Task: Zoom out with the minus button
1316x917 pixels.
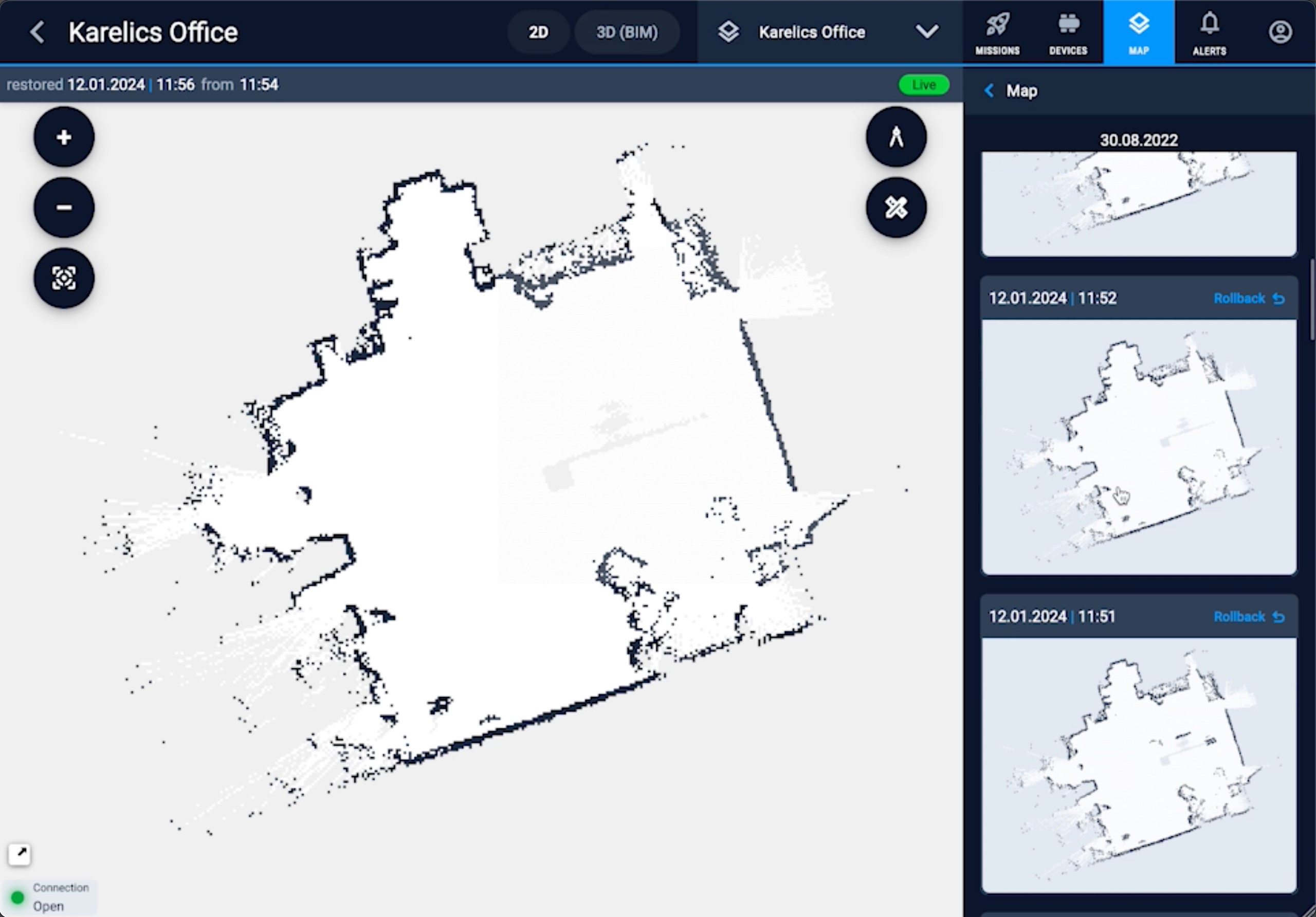Action: [x=64, y=208]
